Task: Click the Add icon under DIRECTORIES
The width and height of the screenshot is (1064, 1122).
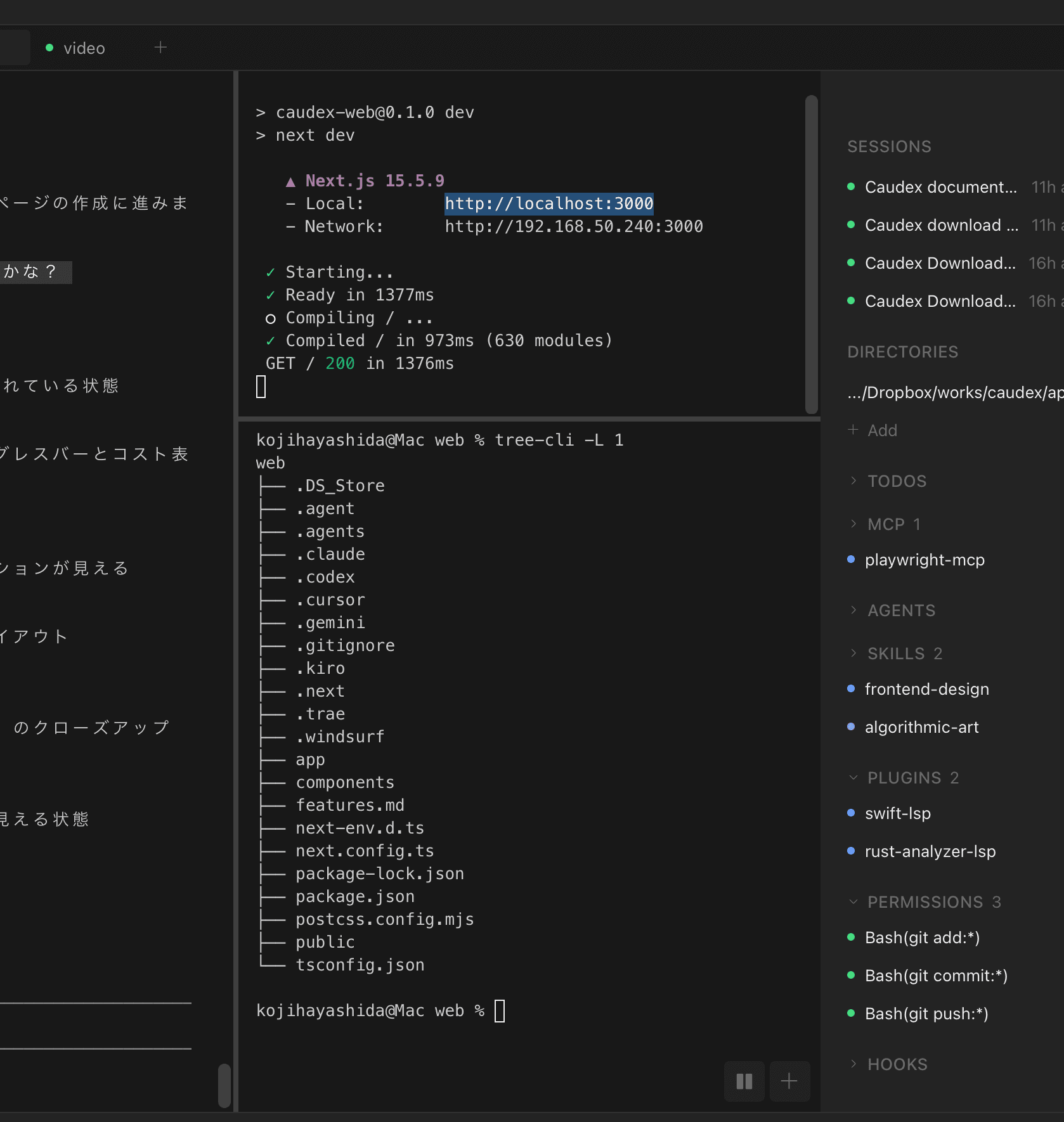Action: pyautogui.click(x=852, y=430)
